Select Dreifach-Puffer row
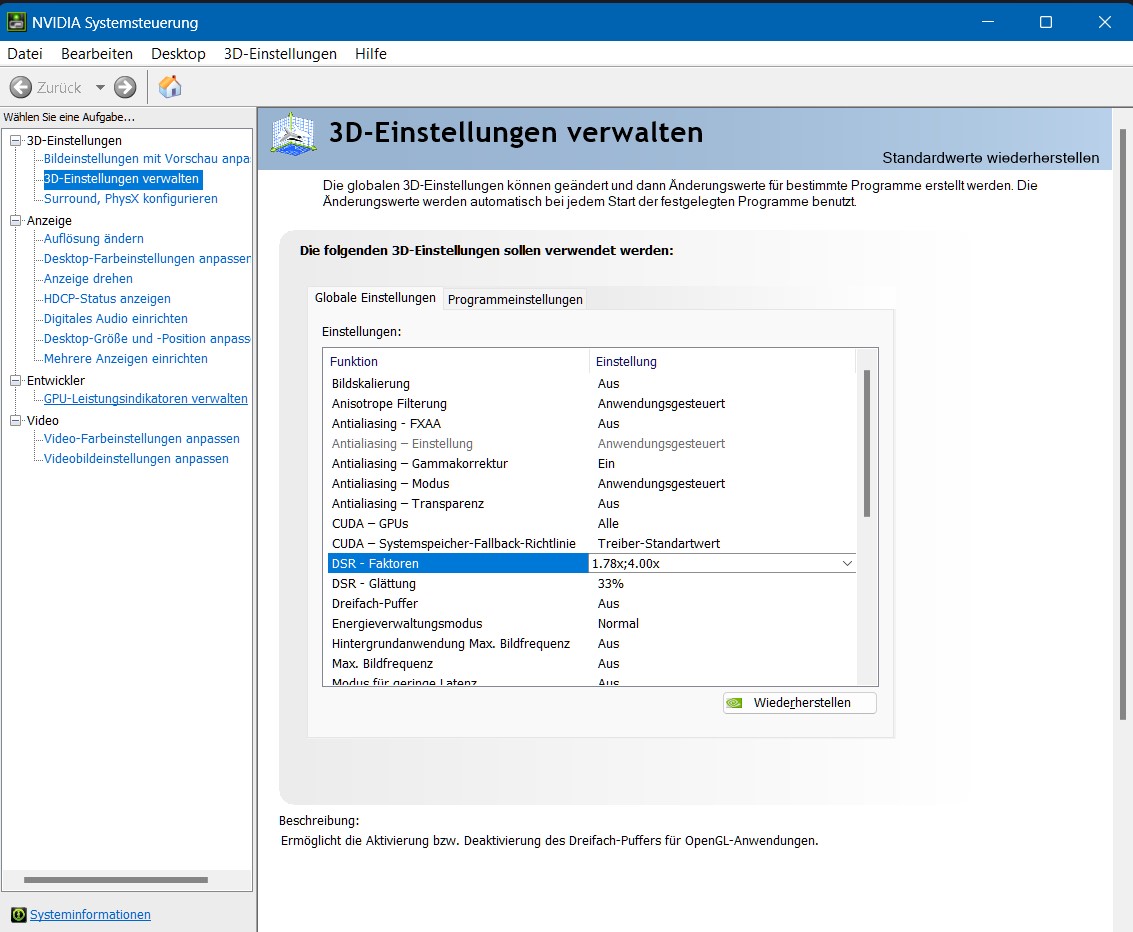 pyautogui.click(x=591, y=604)
